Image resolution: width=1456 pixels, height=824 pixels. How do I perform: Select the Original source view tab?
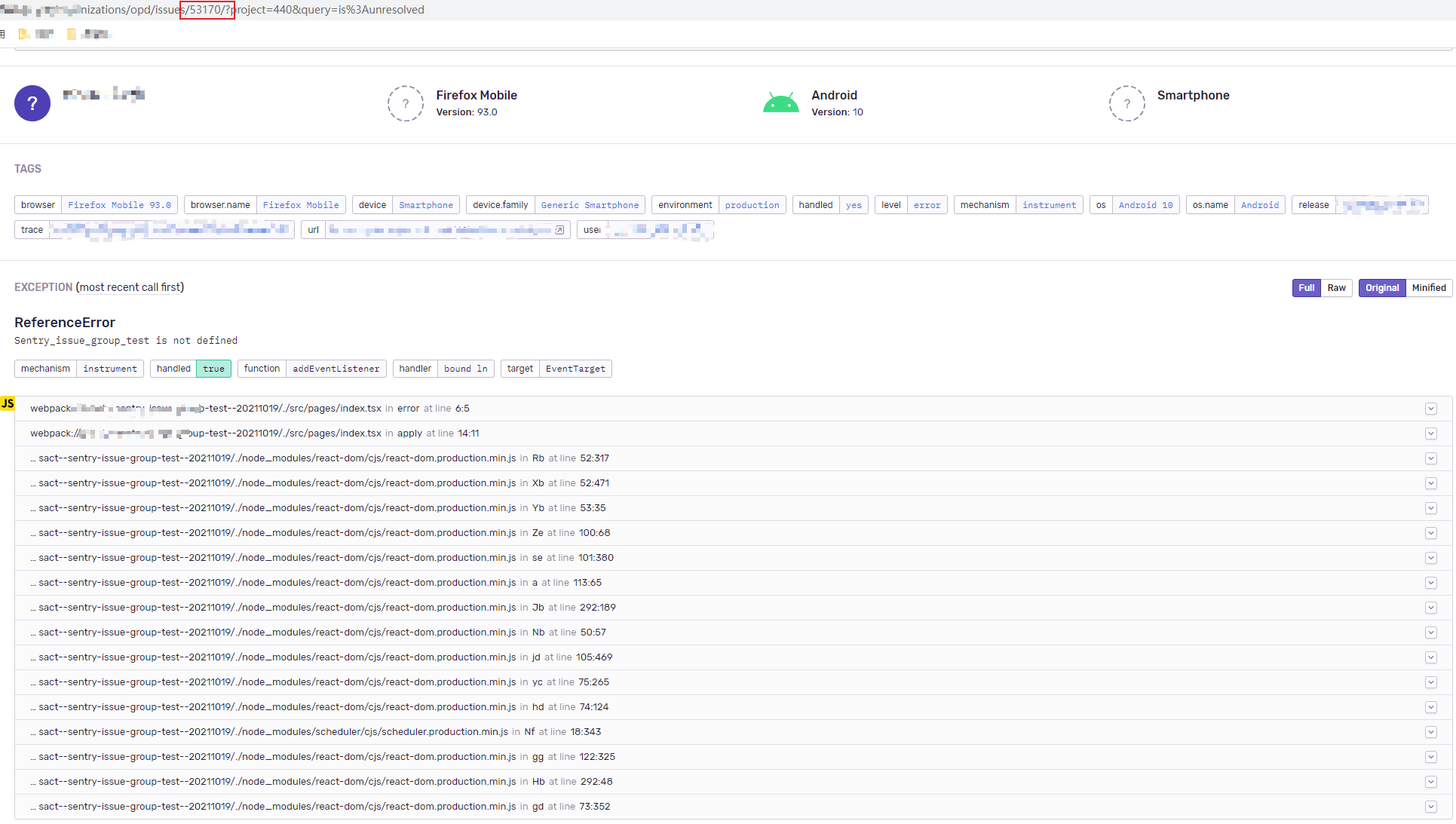pyautogui.click(x=1381, y=288)
